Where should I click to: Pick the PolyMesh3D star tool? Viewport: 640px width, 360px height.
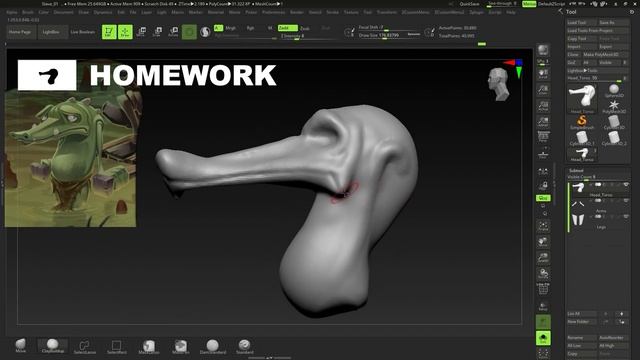coord(613,107)
